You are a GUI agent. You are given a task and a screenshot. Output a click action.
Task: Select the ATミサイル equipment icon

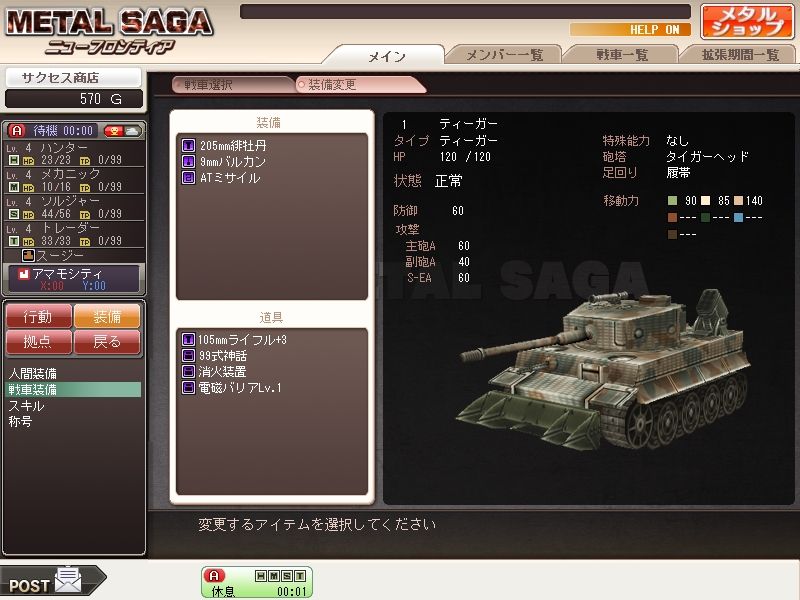(188, 178)
